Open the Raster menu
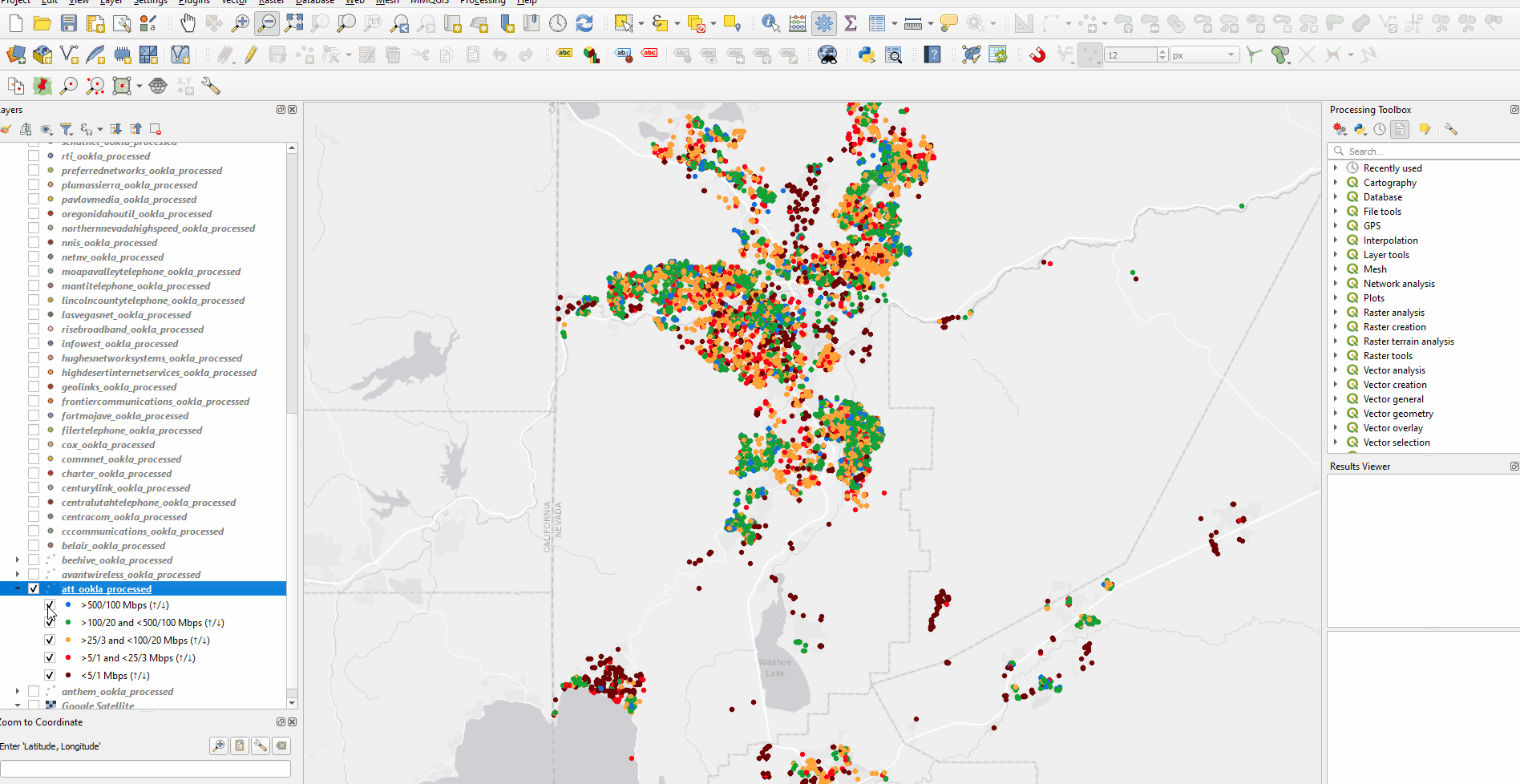The width and height of the screenshot is (1520, 784). click(x=271, y=2)
